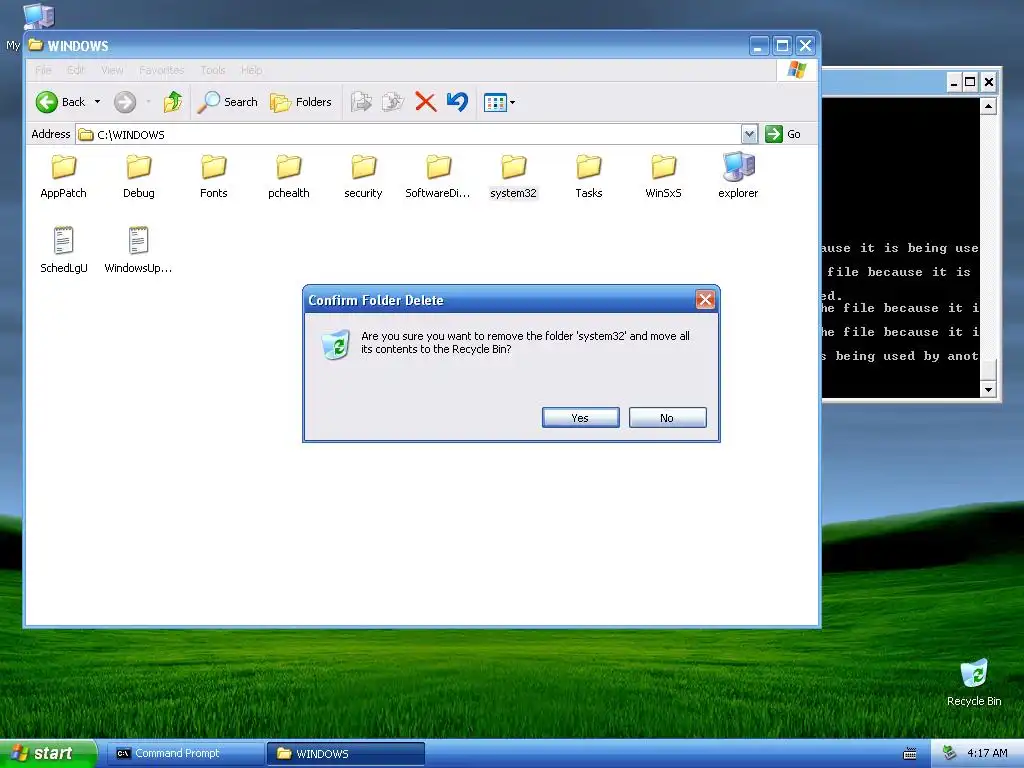This screenshot has height=768, width=1024.
Task: Minimize the Command Prompt window
Action: tap(954, 82)
